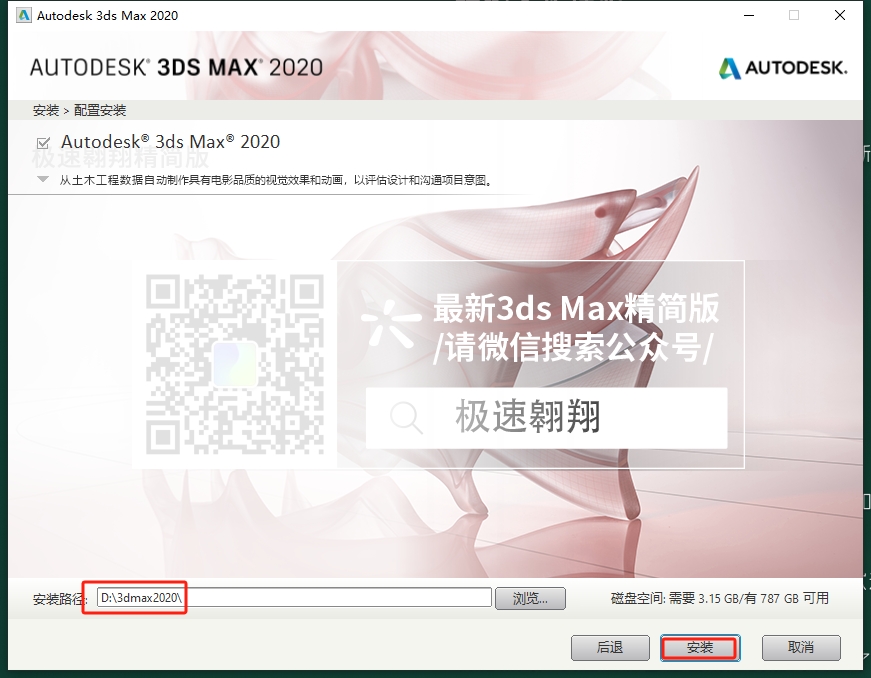Click the install path field showing D:\3dmax2020\

coord(295,598)
